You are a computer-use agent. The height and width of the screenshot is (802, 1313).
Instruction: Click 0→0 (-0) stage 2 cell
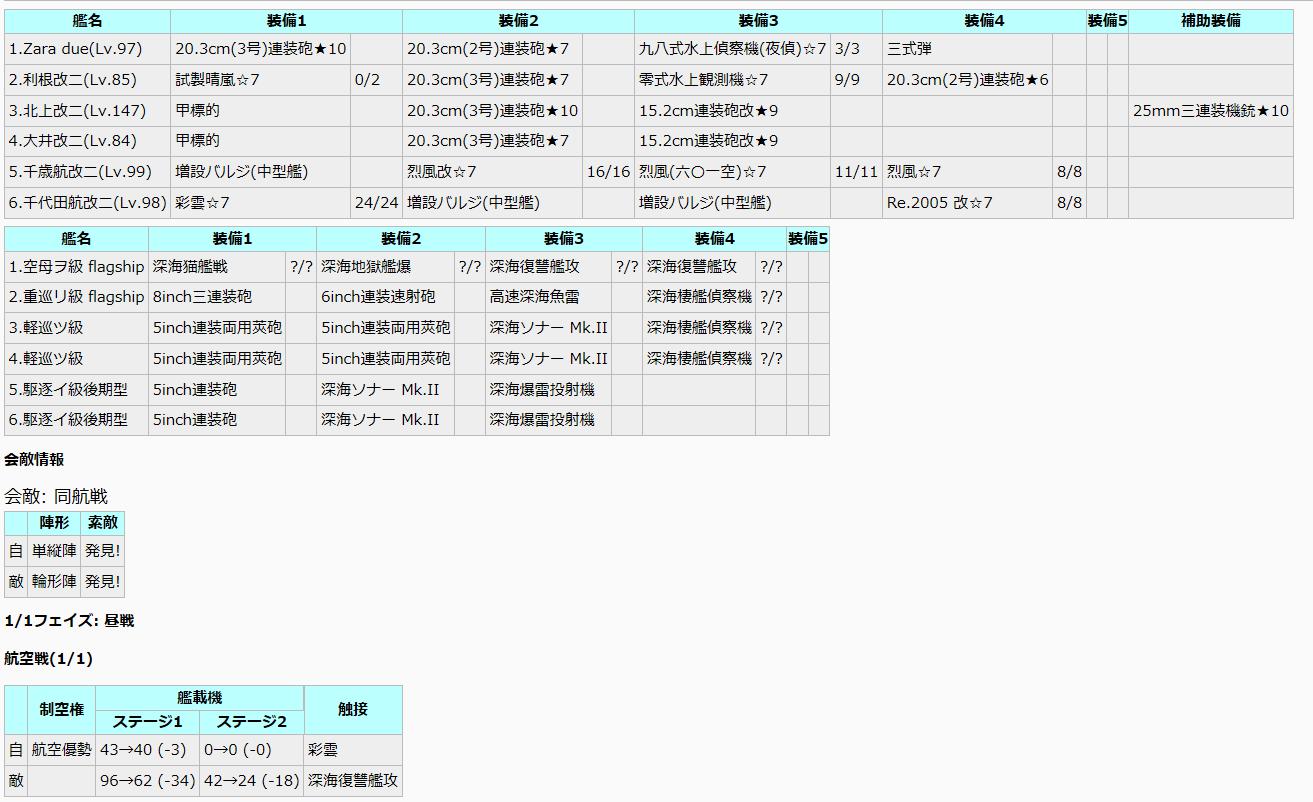click(x=252, y=750)
